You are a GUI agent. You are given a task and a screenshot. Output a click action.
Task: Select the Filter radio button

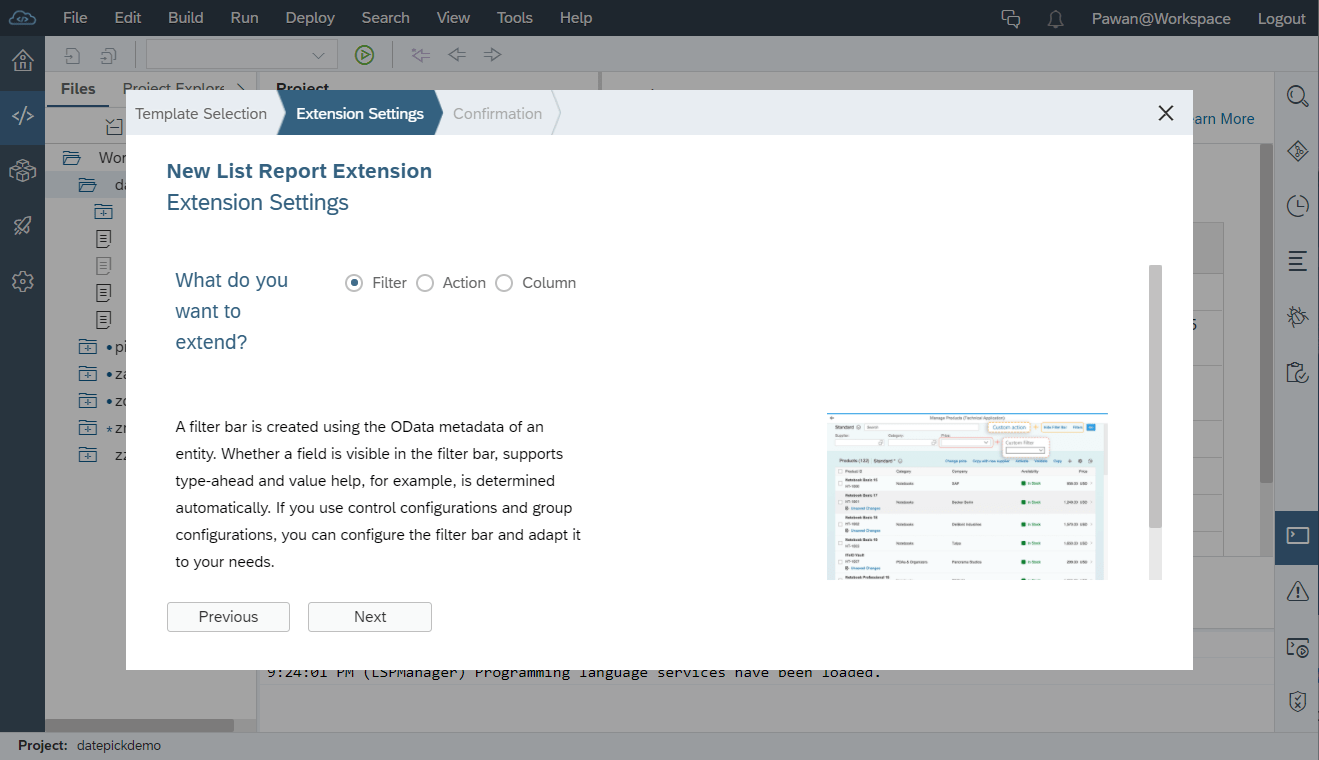pos(355,283)
